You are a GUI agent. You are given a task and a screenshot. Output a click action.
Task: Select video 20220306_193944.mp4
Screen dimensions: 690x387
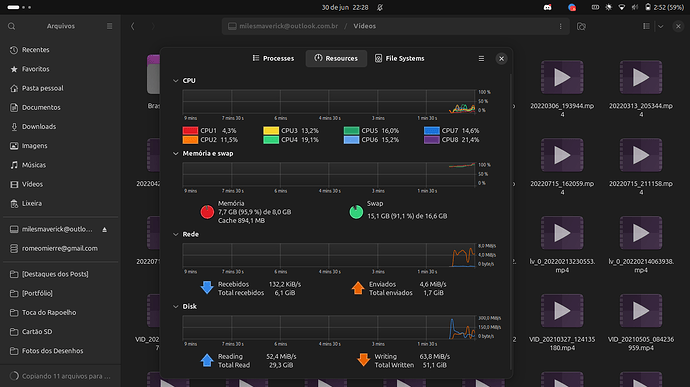[562, 88]
